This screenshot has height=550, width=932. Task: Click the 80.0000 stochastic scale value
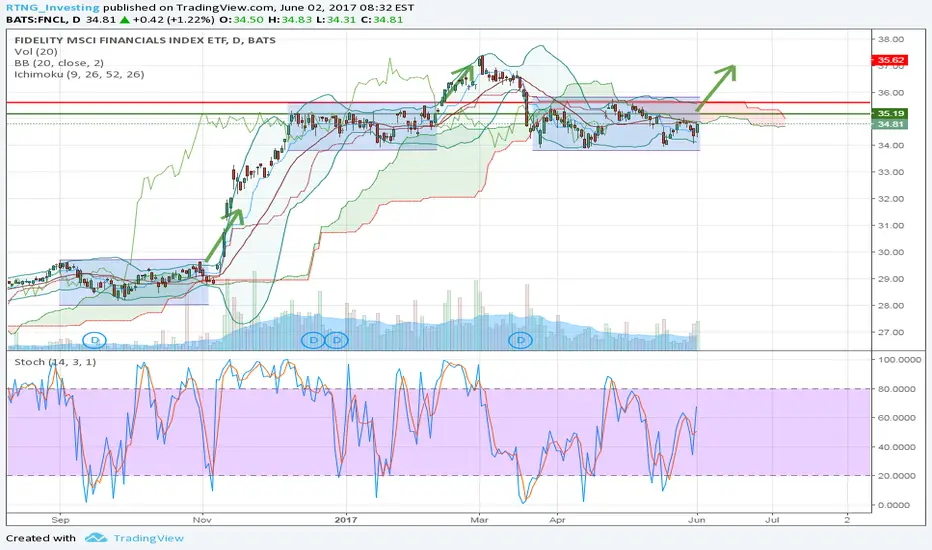[898, 389]
